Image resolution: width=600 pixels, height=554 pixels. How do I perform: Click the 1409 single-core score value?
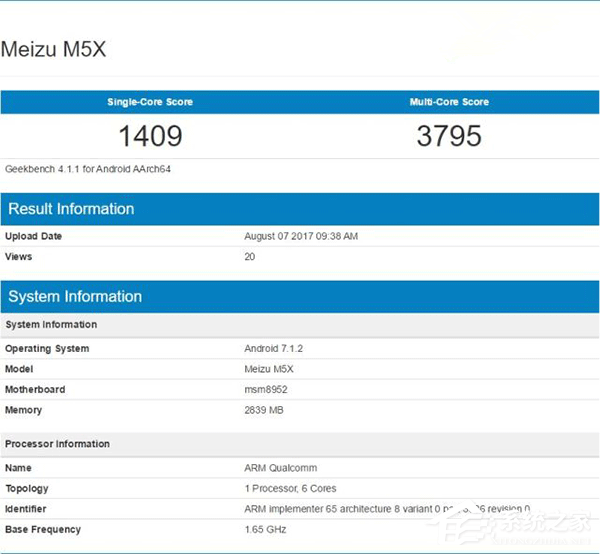click(150, 136)
